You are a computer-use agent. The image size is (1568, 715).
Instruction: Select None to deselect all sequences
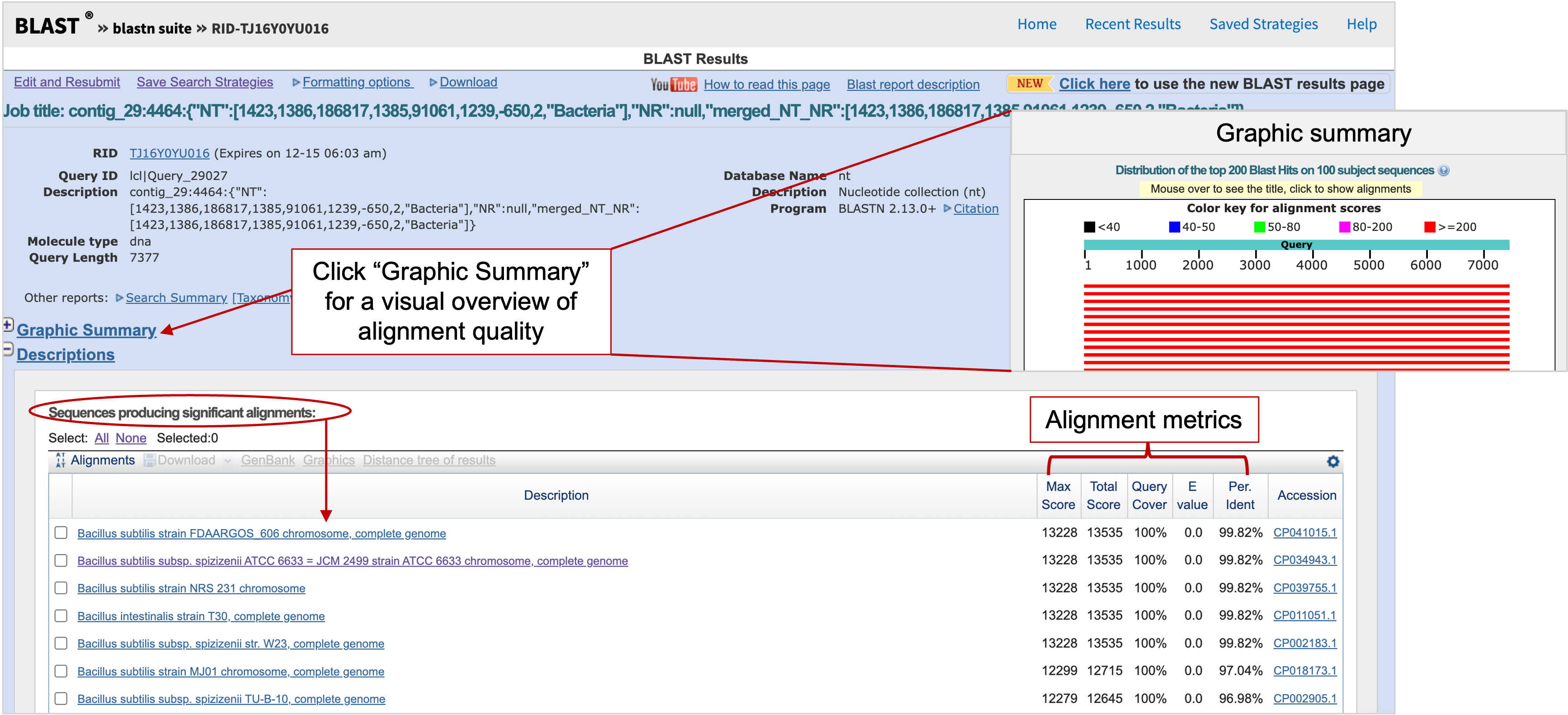point(131,438)
